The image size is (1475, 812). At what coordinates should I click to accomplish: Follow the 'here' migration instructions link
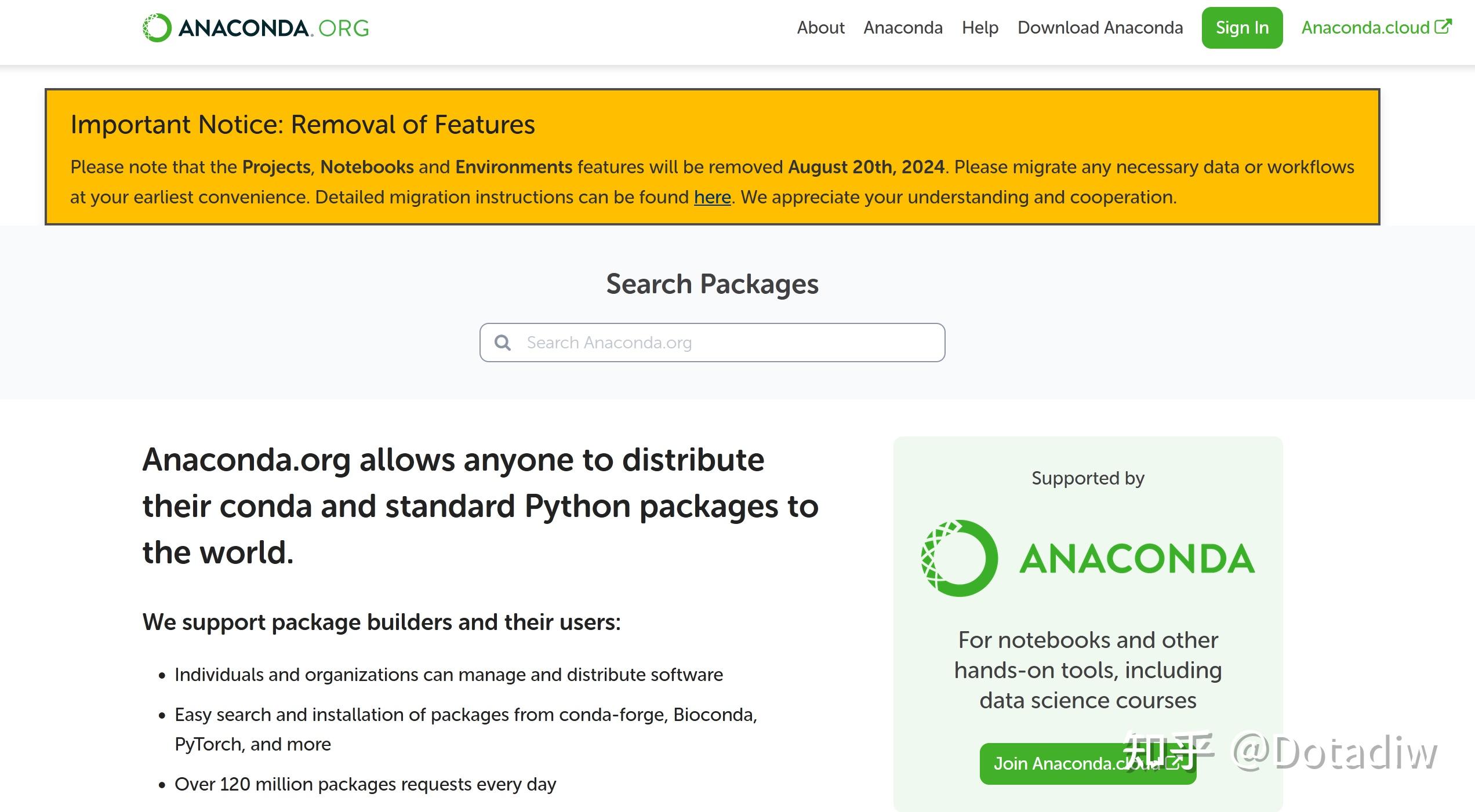pos(712,197)
